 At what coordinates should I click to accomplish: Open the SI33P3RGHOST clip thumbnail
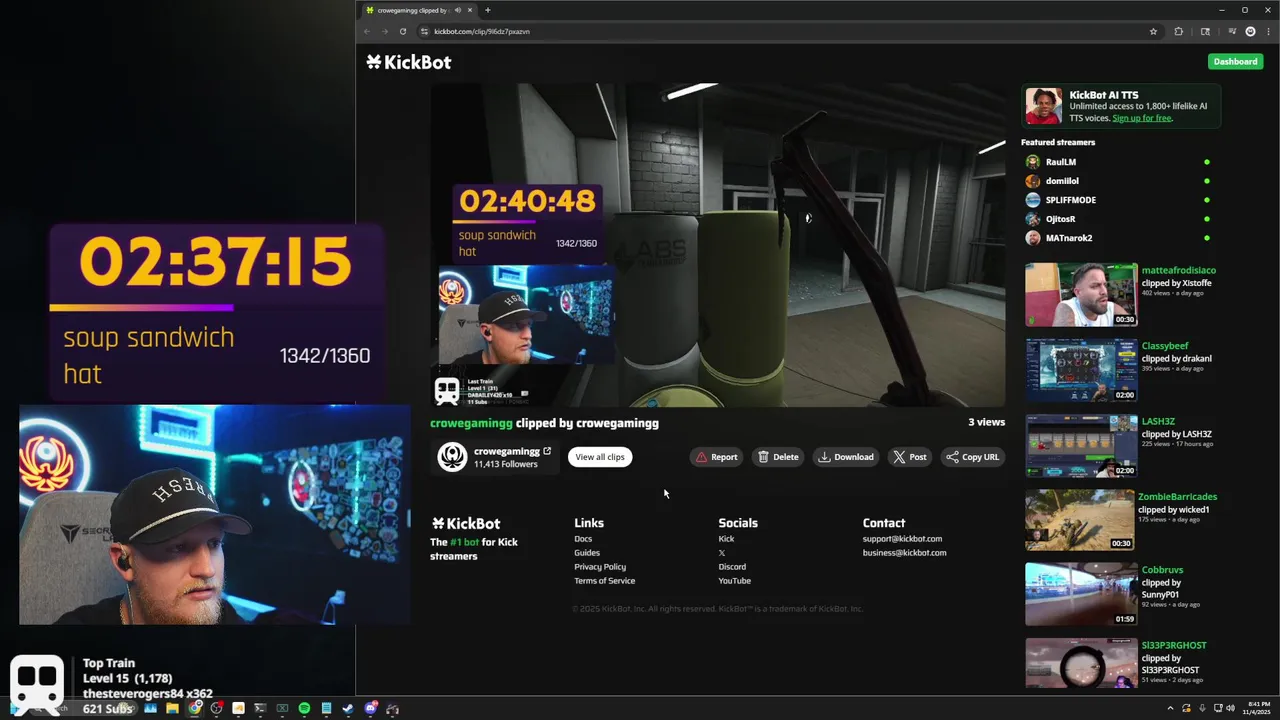click(x=1081, y=664)
